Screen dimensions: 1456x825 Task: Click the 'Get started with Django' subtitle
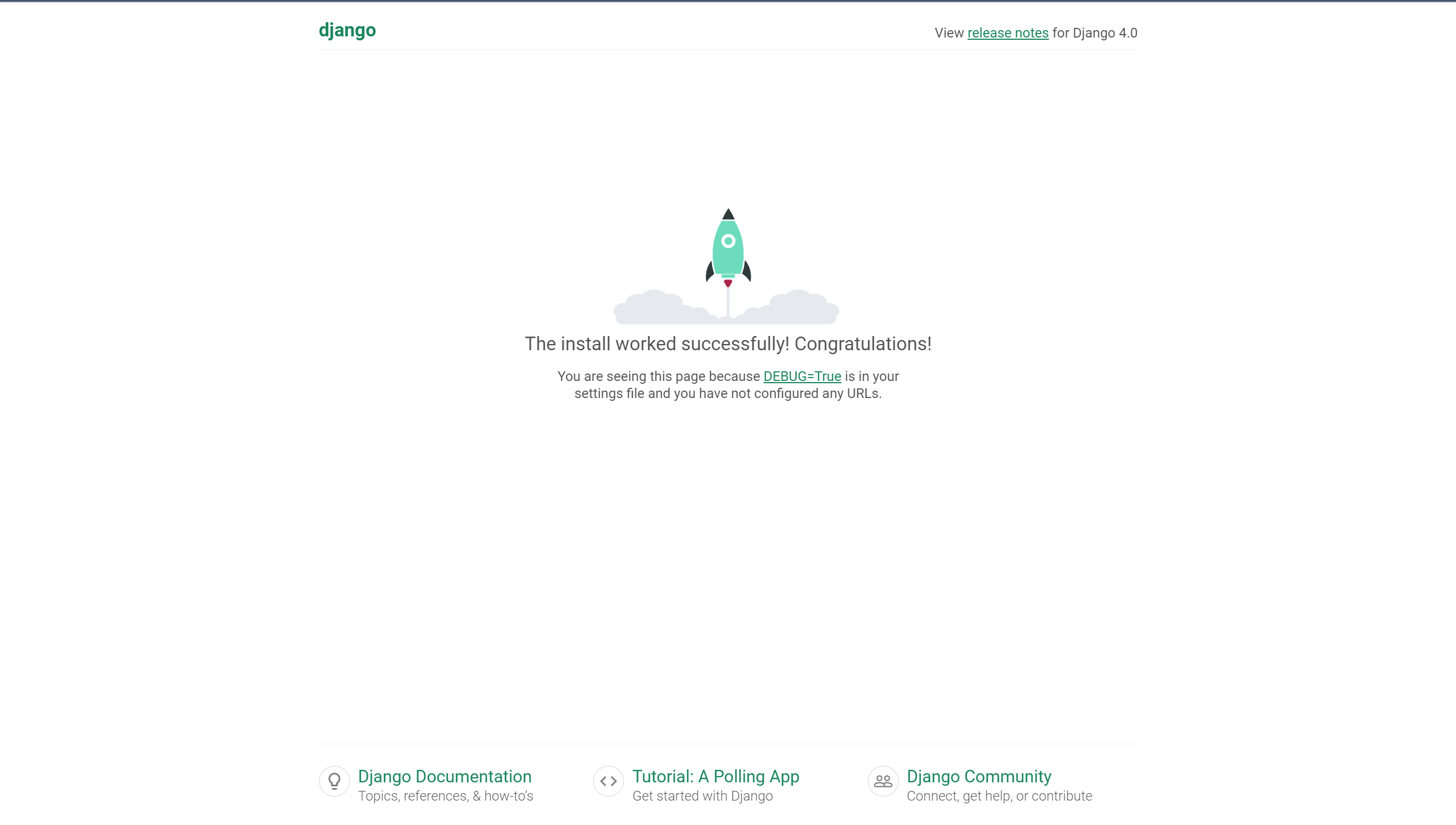(702, 796)
